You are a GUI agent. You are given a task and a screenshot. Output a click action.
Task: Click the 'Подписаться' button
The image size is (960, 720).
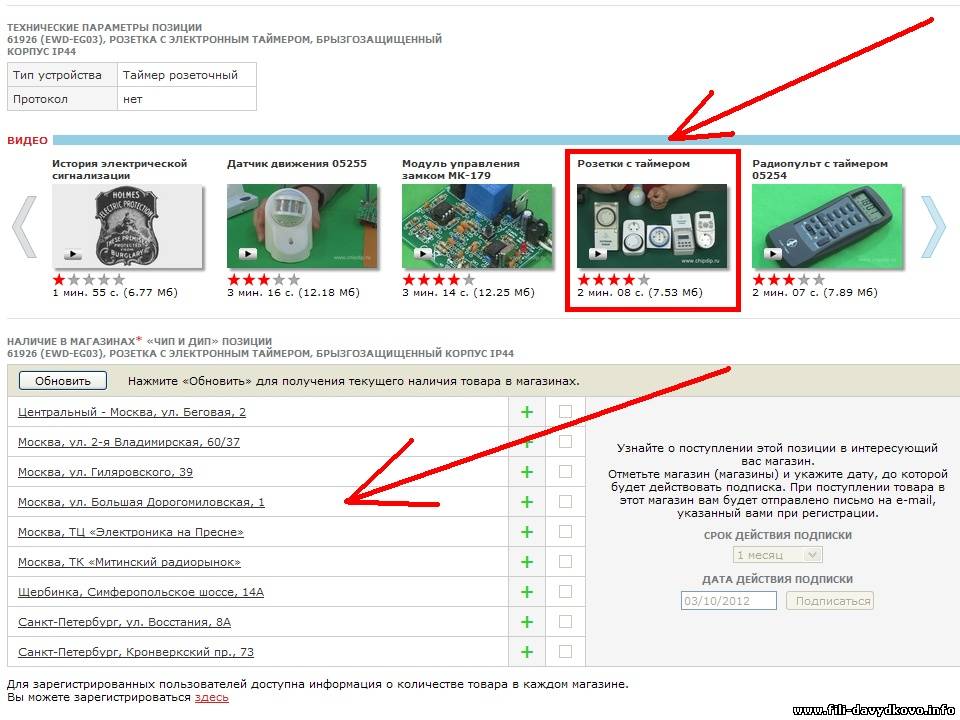point(829,601)
